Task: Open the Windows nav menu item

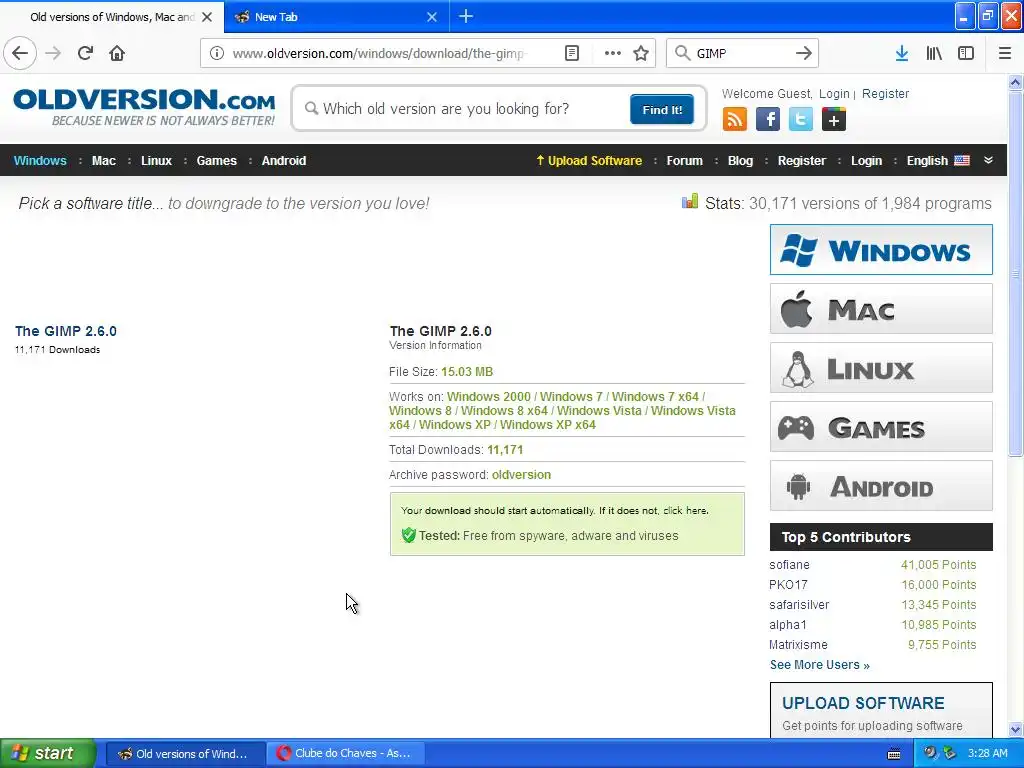Action: click(40, 161)
